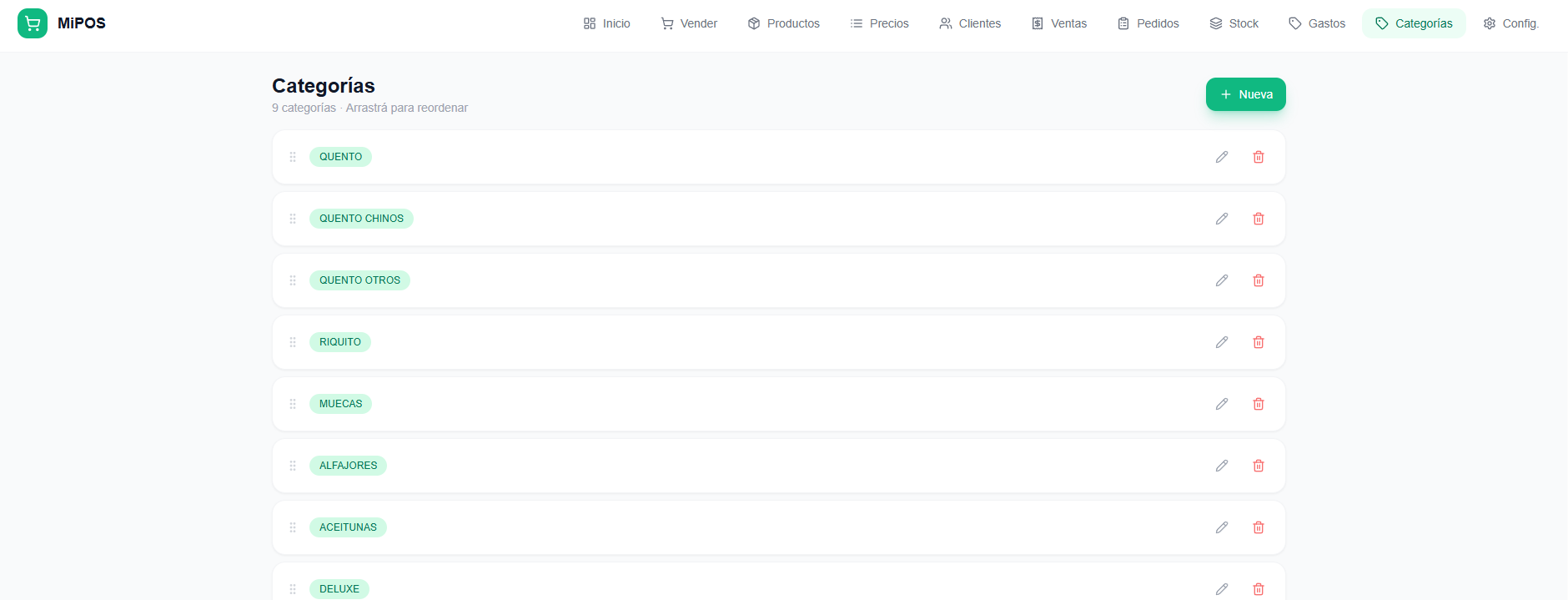Click the MiPOS shopping cart logo

33,23
